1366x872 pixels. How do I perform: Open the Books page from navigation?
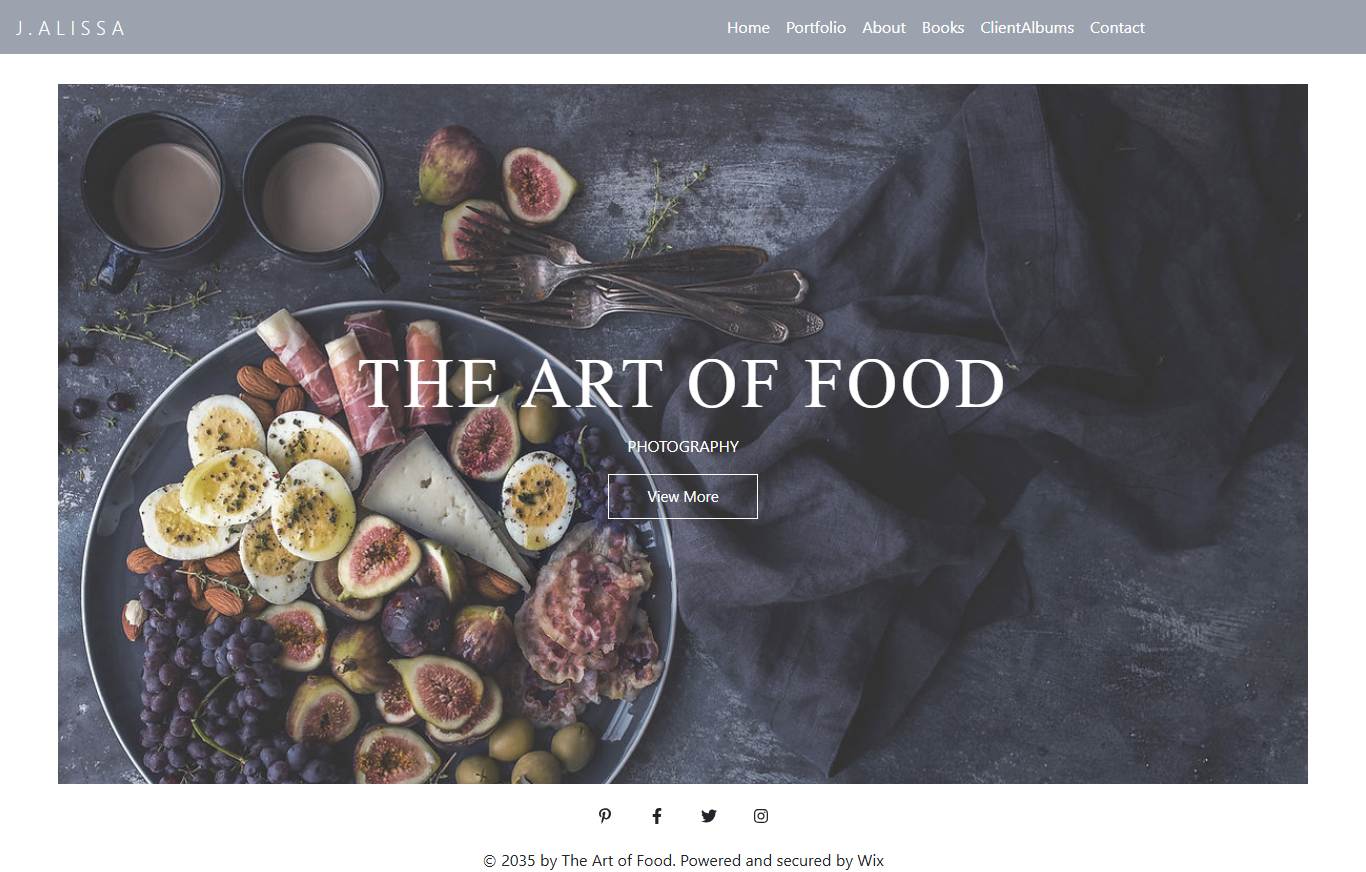[x=943, y=28]
